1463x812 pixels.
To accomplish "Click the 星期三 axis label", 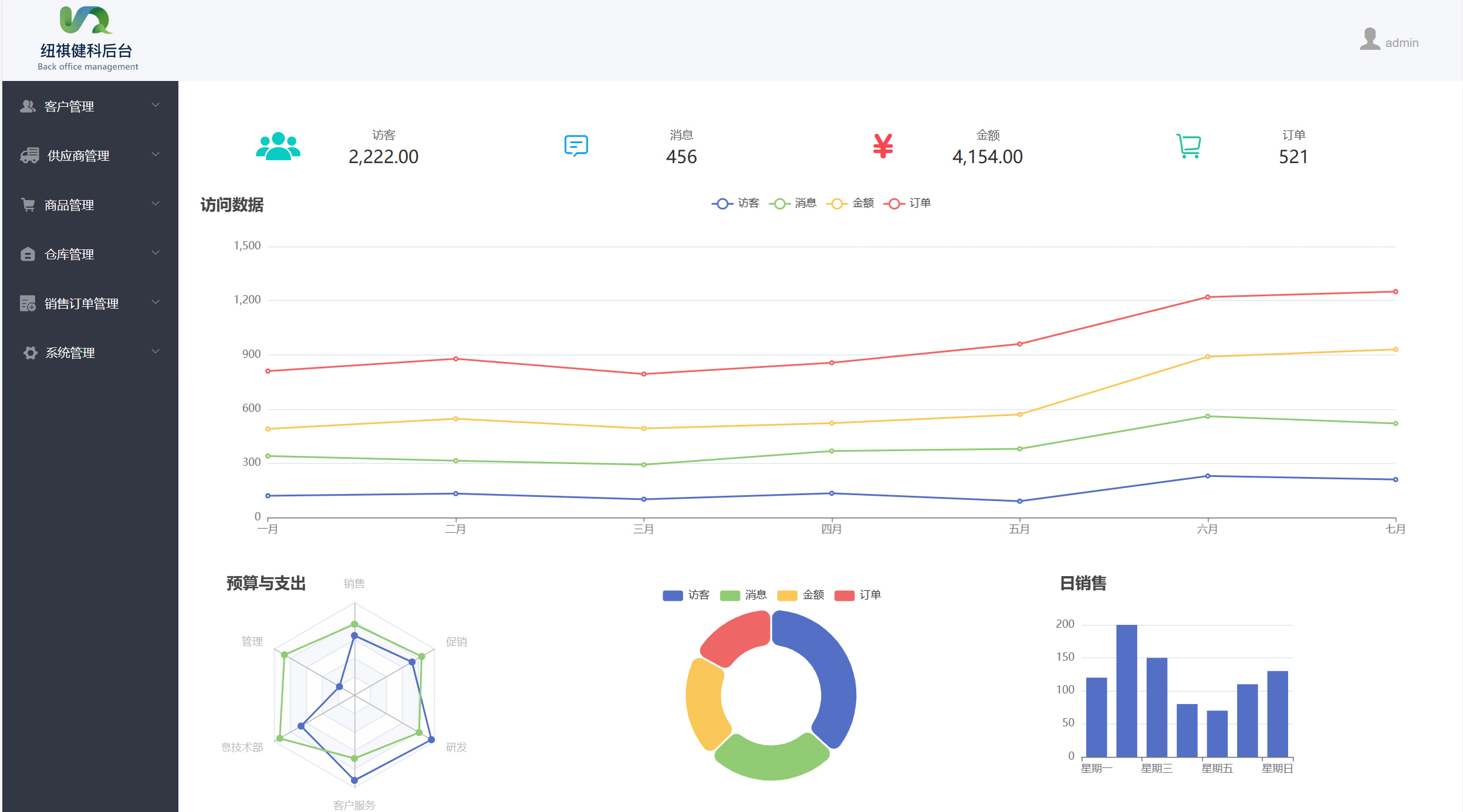I will click(1157, 768).
